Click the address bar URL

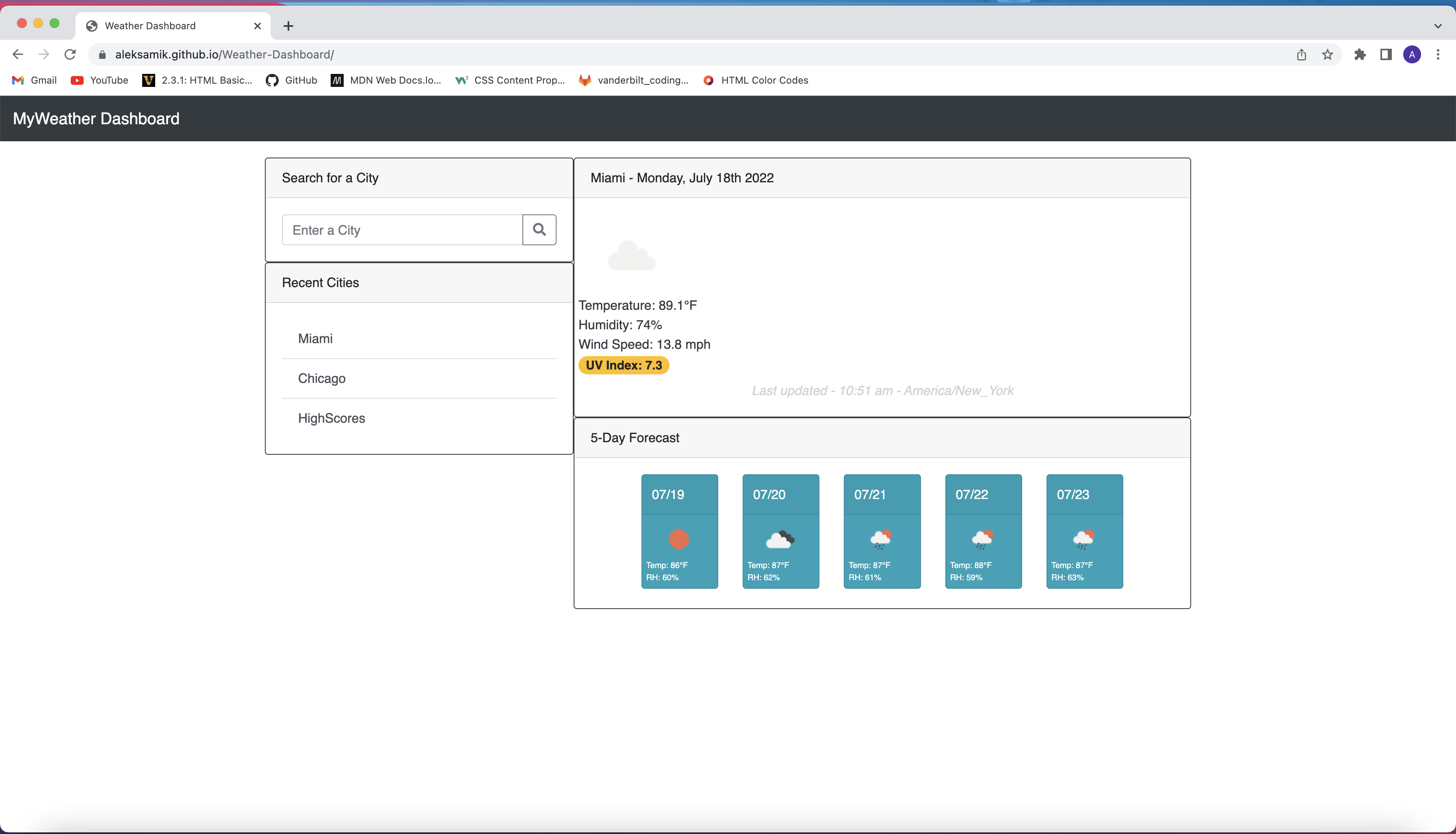(x=224, y=54)
